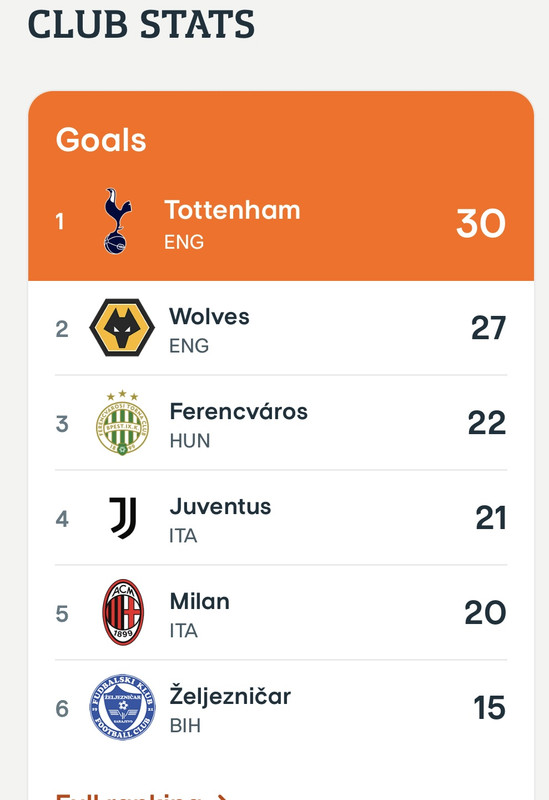The width and height of the screenshot is (549, 800).
Task: Click the Juventus J logo
Action: click(123, 518)
